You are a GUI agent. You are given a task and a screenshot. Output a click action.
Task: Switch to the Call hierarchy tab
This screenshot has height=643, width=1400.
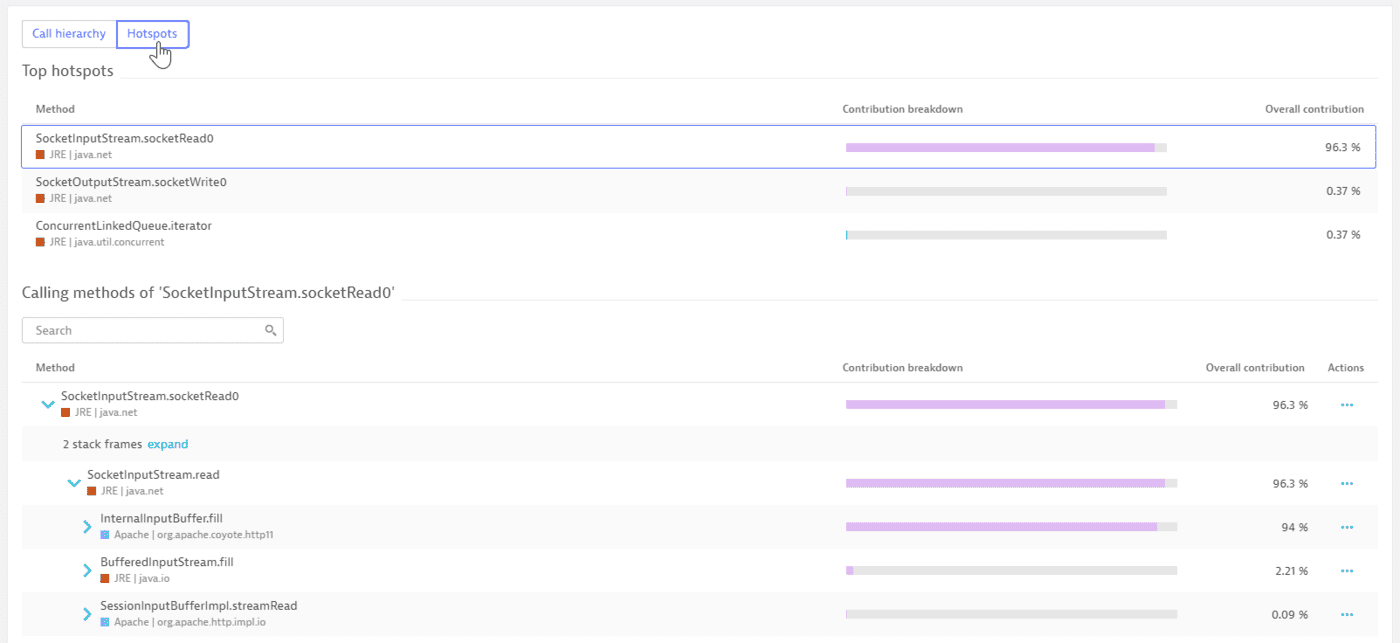[x=68, y=33]
